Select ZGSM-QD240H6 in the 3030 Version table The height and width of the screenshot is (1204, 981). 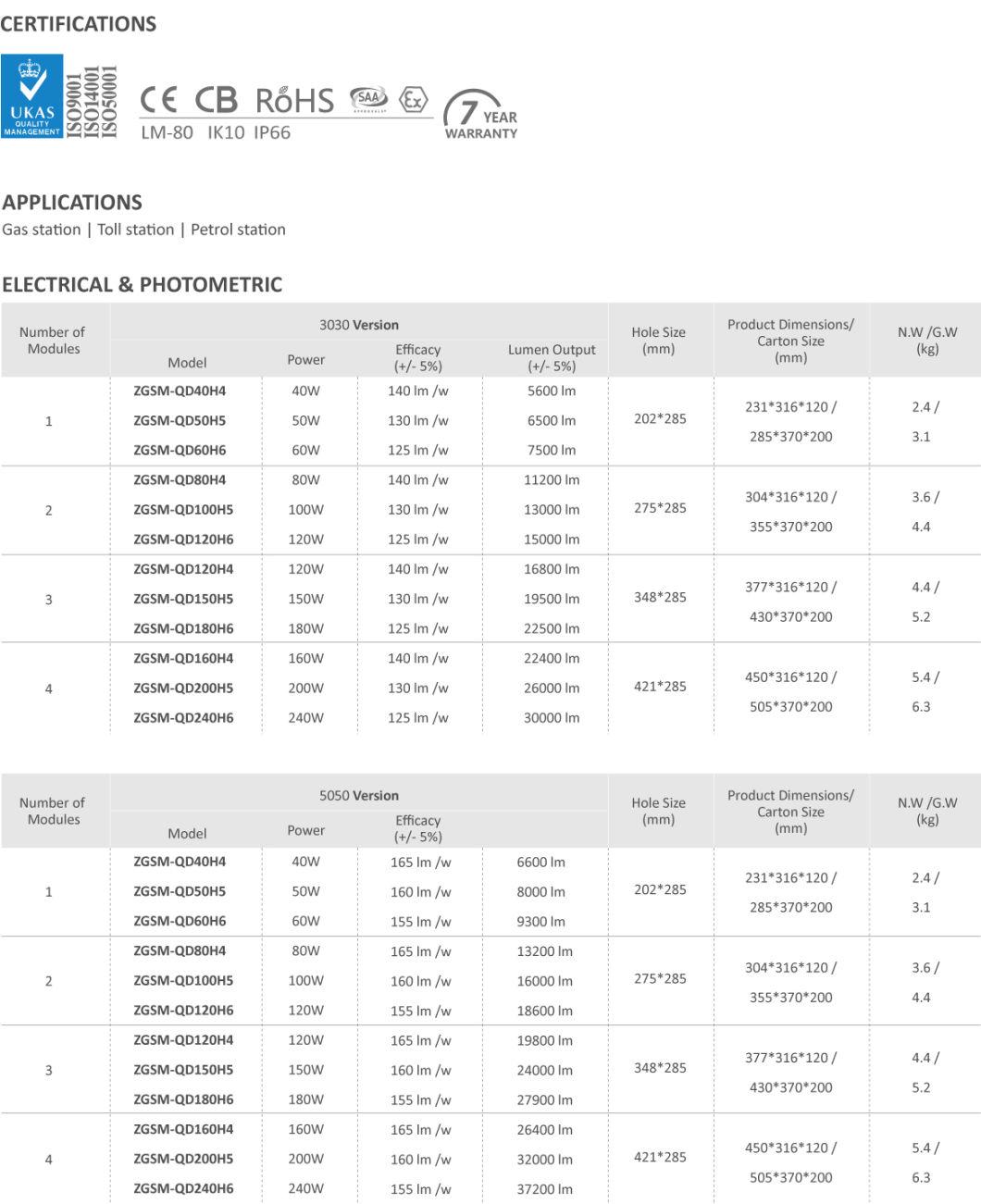pos(183,717)
